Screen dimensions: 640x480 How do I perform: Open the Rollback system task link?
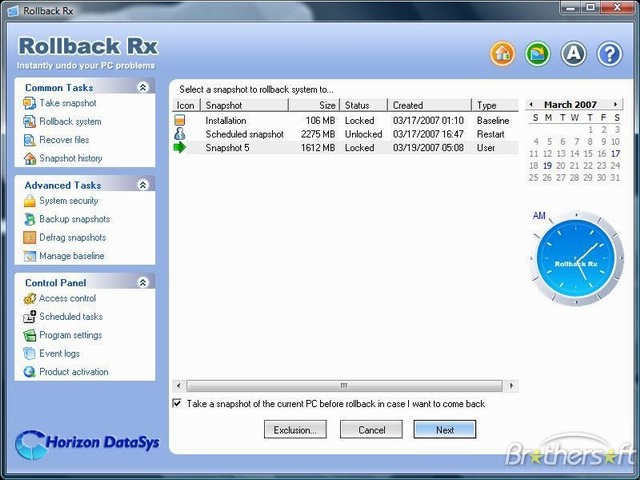point(70,122)
